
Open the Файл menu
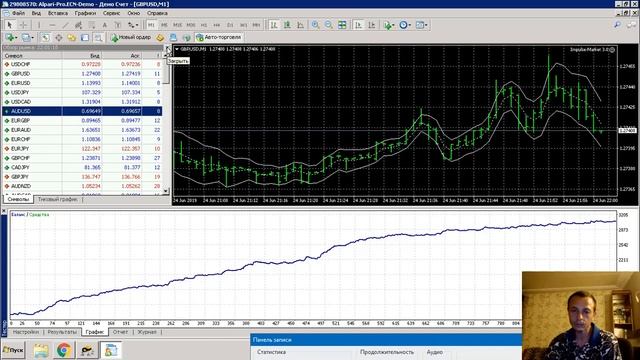point(18,13)
